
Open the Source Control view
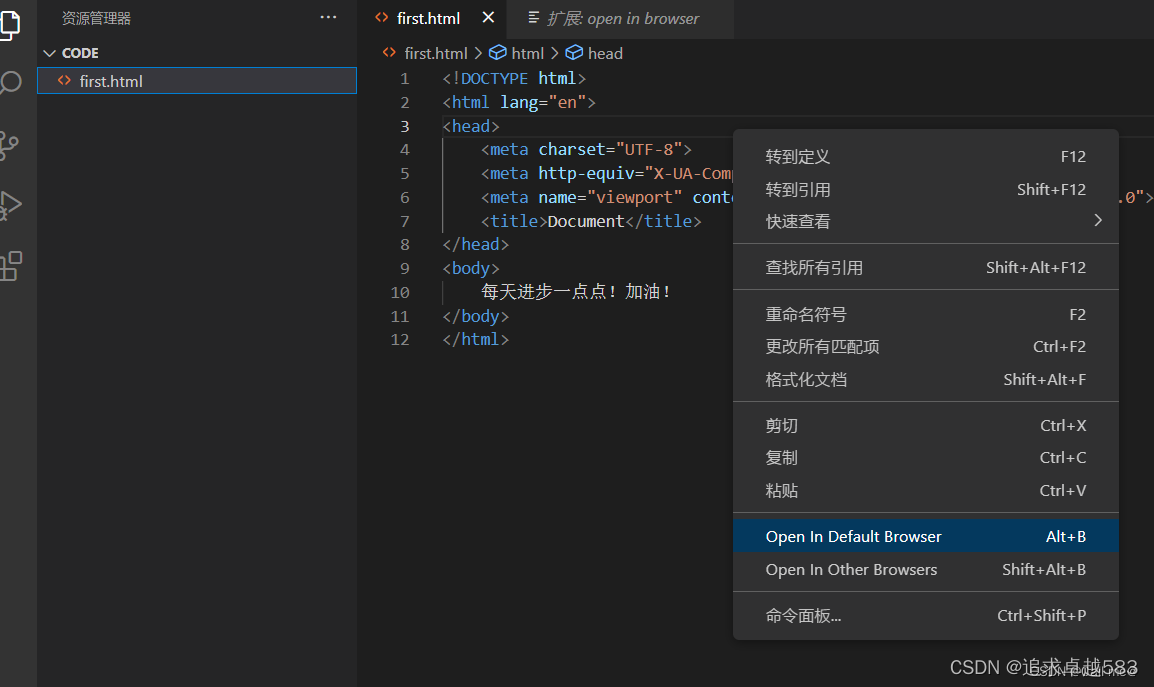tap(10, 145)
